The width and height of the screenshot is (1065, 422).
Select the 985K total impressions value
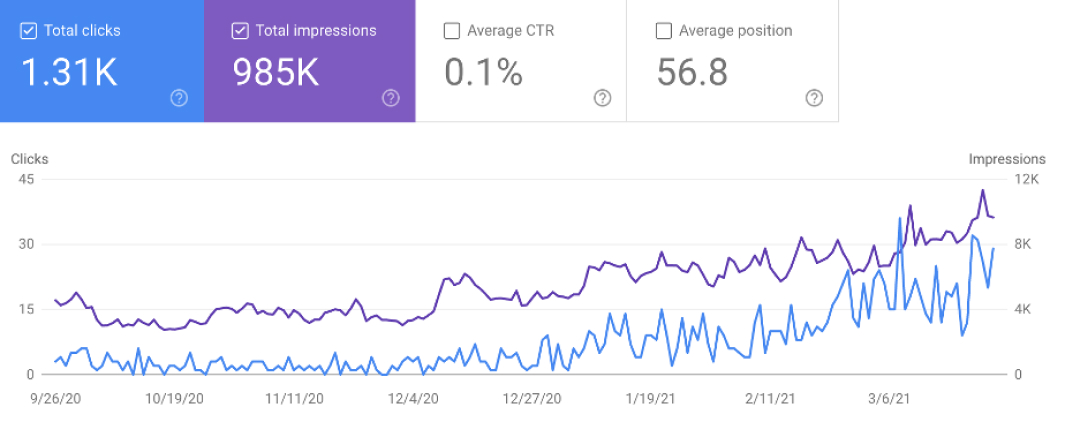tap(276, 72)
